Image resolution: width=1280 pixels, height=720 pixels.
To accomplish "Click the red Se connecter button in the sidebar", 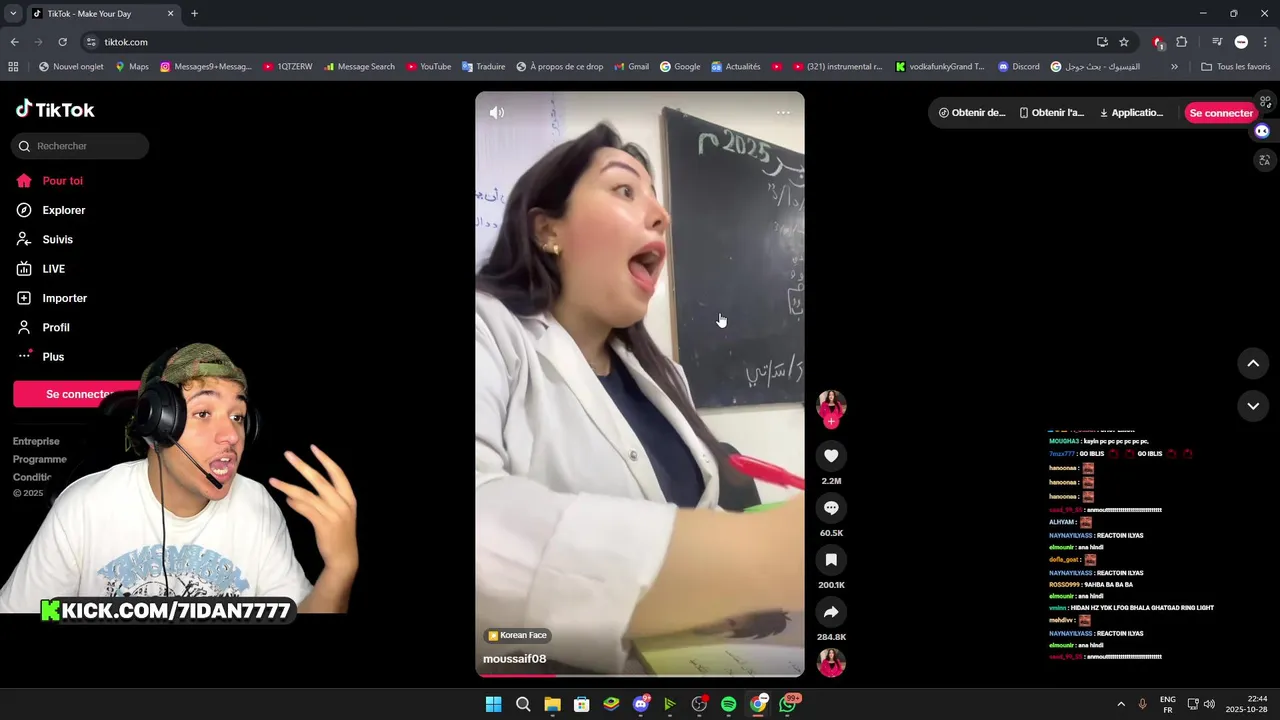I will pyautogui.click(x=78, y=394).
